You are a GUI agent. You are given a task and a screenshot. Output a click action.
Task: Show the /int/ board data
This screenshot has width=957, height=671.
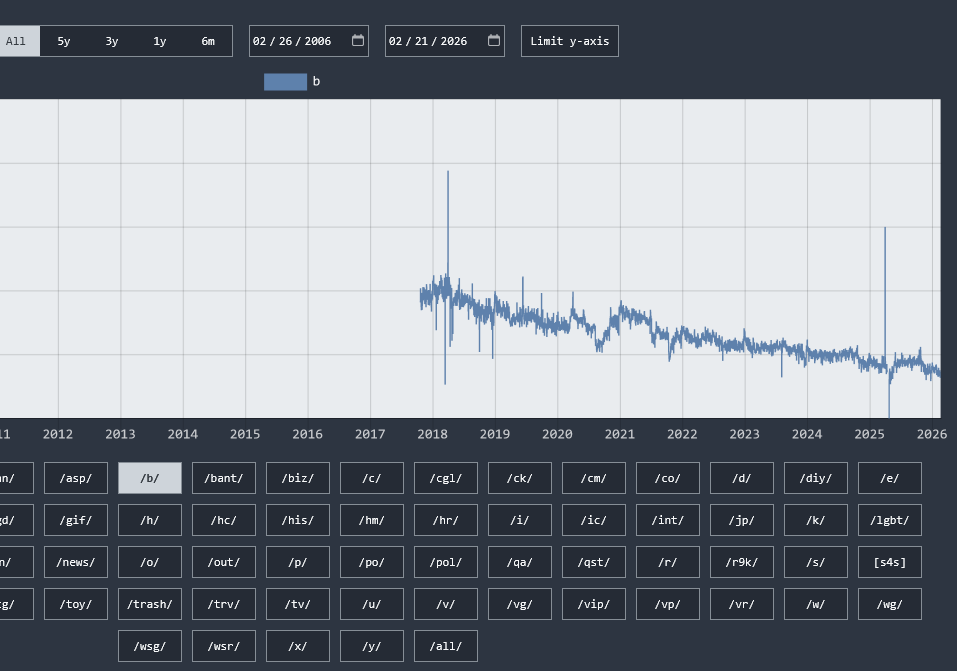(x=668, y=520)
